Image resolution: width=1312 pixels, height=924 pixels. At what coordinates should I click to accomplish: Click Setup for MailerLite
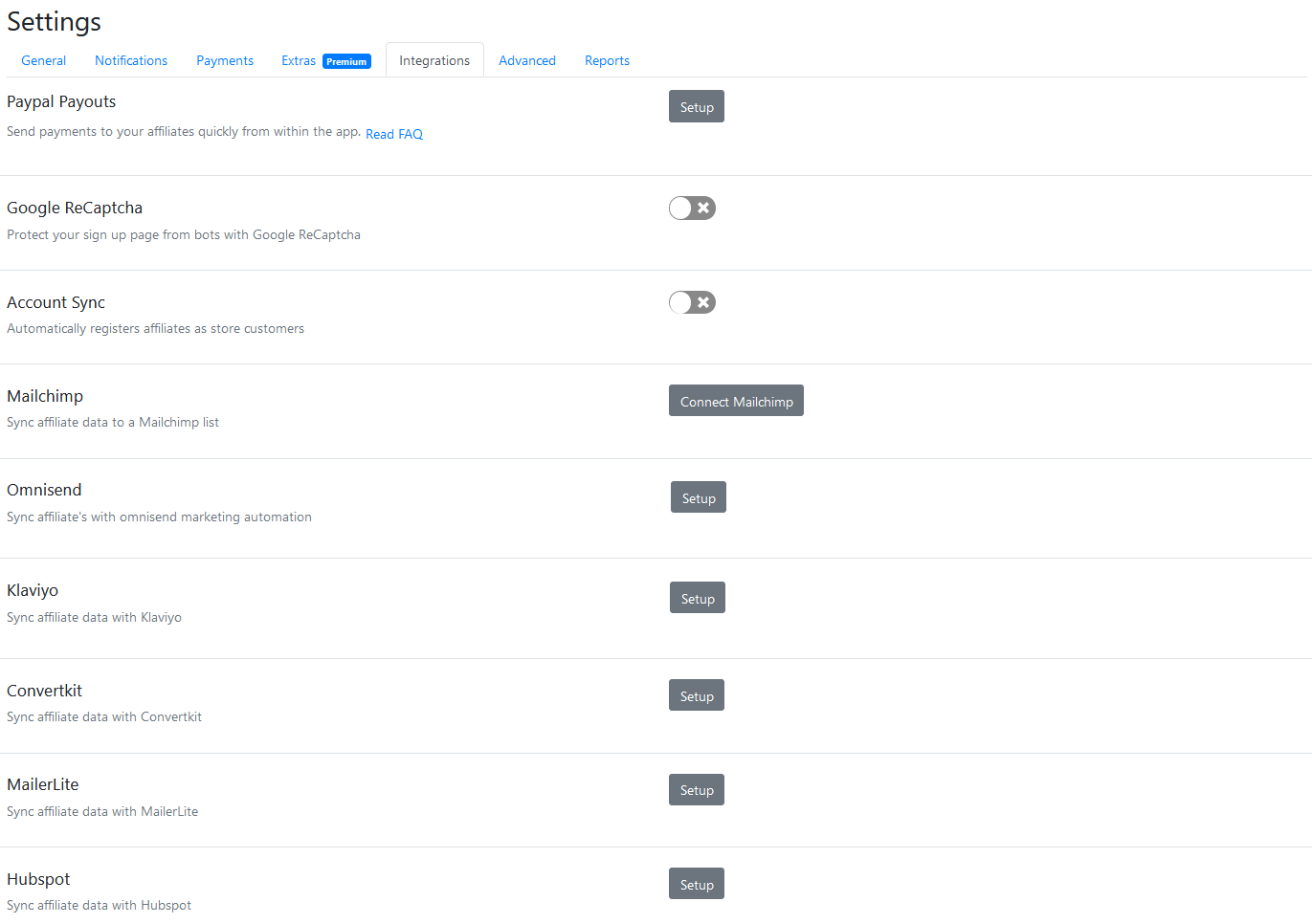(x=697, y=790)
